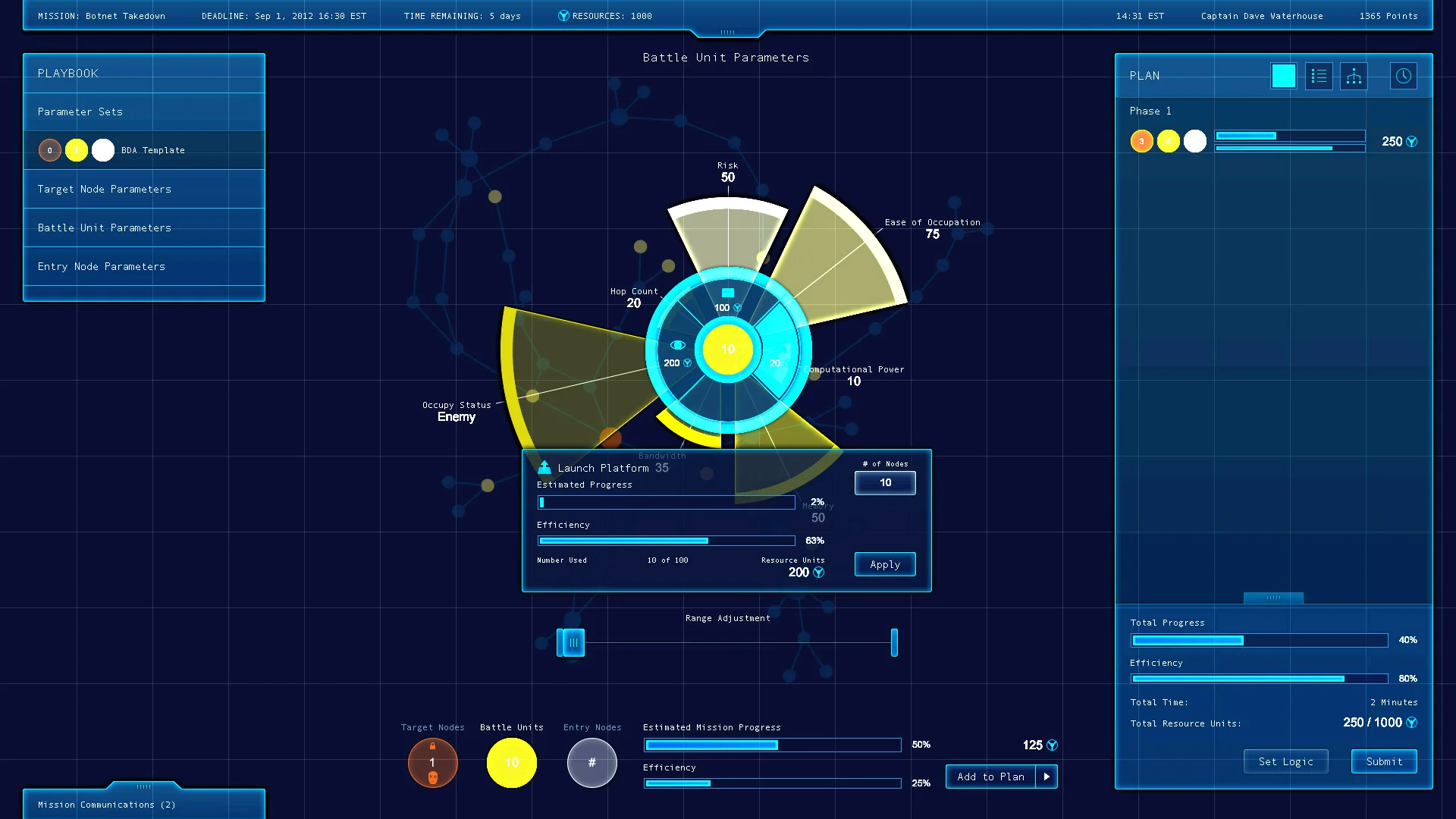Pull down the top status bar handle

tap(727, 33)
